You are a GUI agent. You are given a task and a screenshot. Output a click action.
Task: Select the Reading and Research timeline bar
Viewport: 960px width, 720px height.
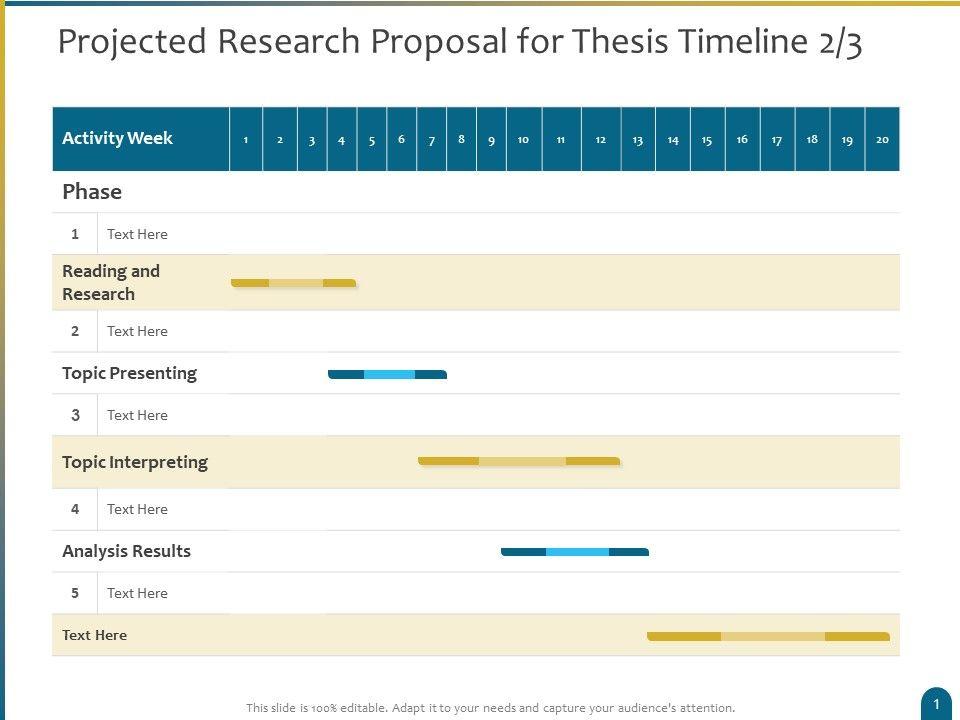tap(294, 283)
